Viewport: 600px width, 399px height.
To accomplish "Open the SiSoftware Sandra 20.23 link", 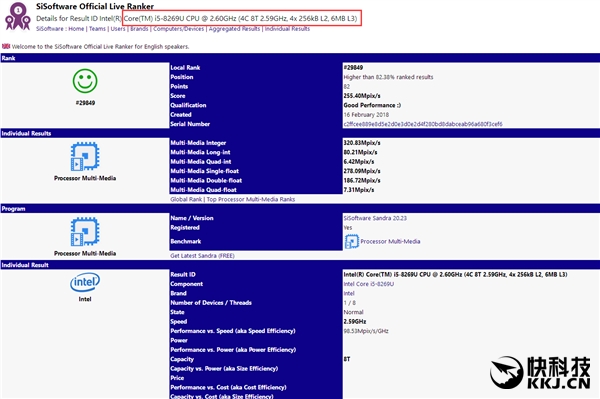I will [x=375, y=218].
